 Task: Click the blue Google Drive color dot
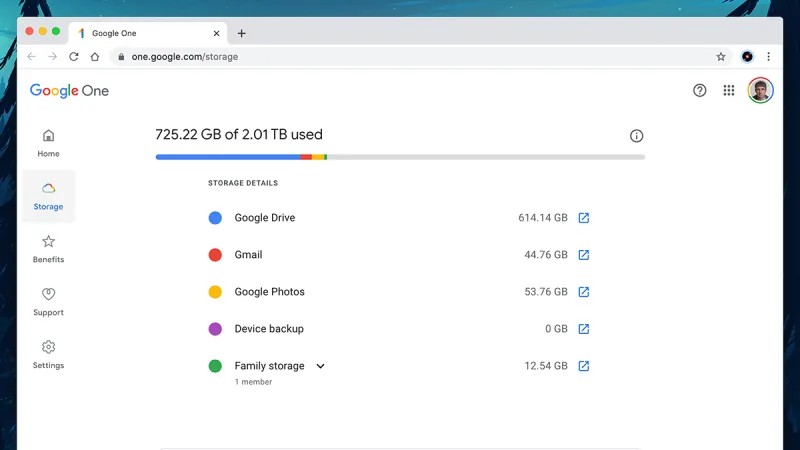[x=215, y=218]
